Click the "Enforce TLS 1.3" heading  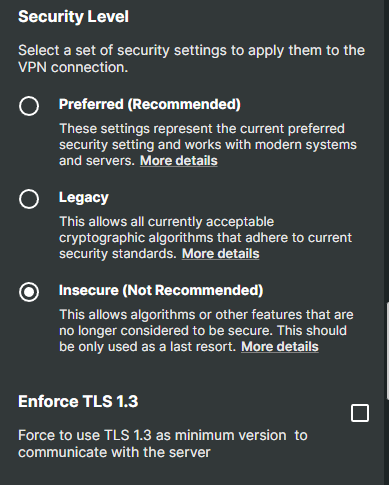click(78, 401)
